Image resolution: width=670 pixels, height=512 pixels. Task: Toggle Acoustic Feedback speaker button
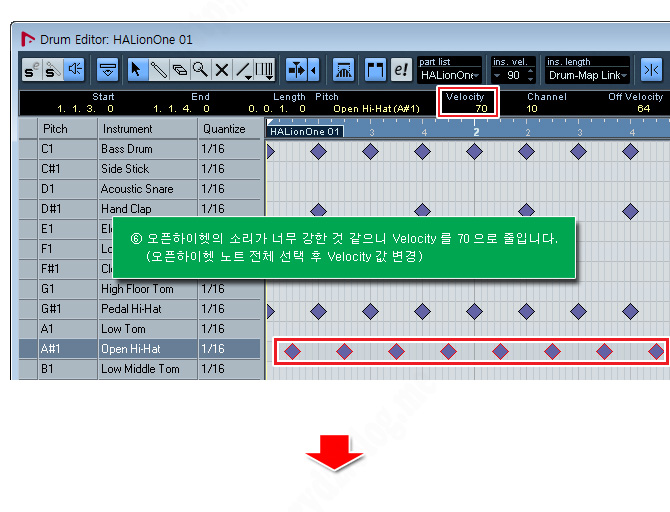point(74,69)
